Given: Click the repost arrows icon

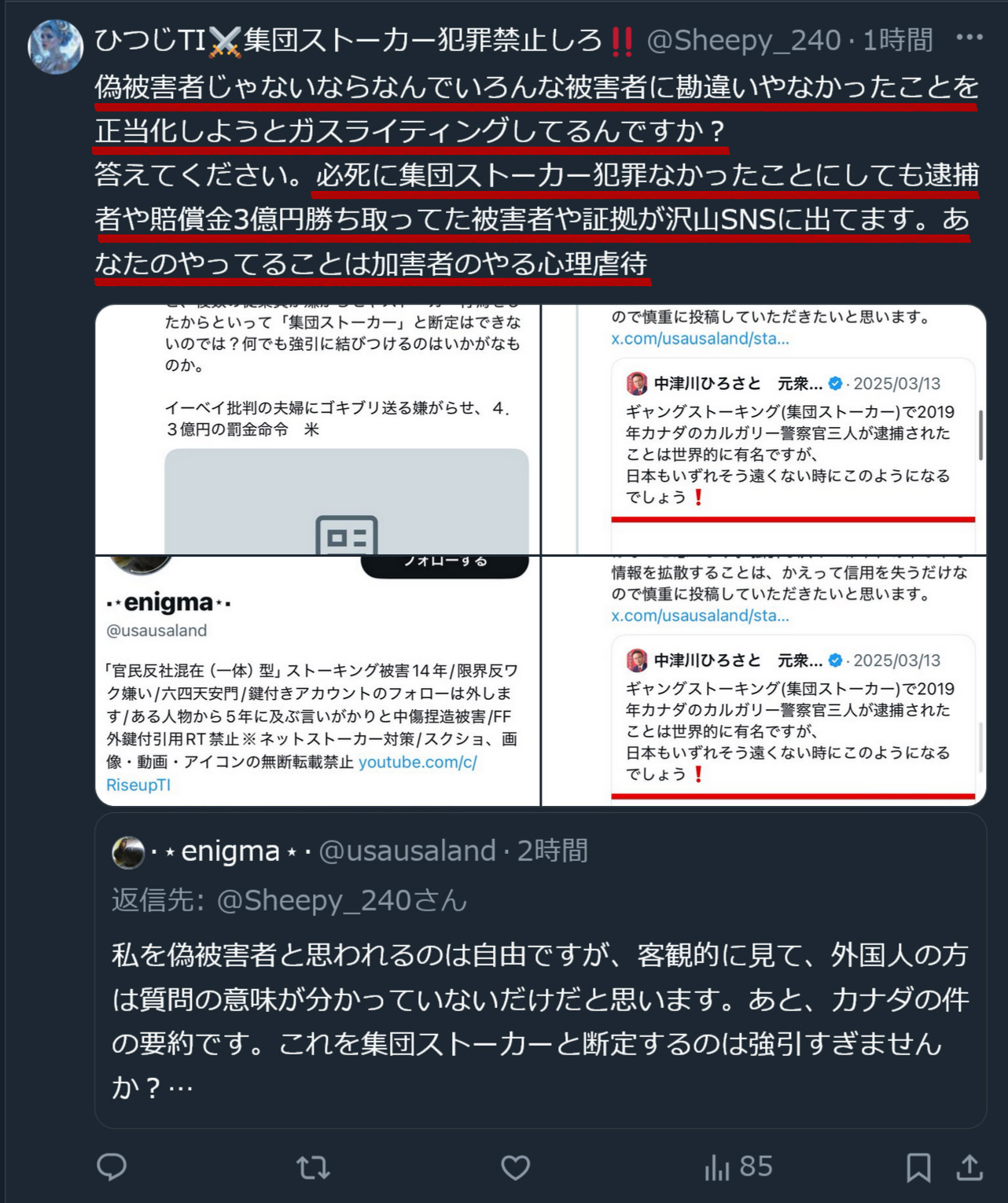Looking at the screenshot, I should (x=313, y=1168).
